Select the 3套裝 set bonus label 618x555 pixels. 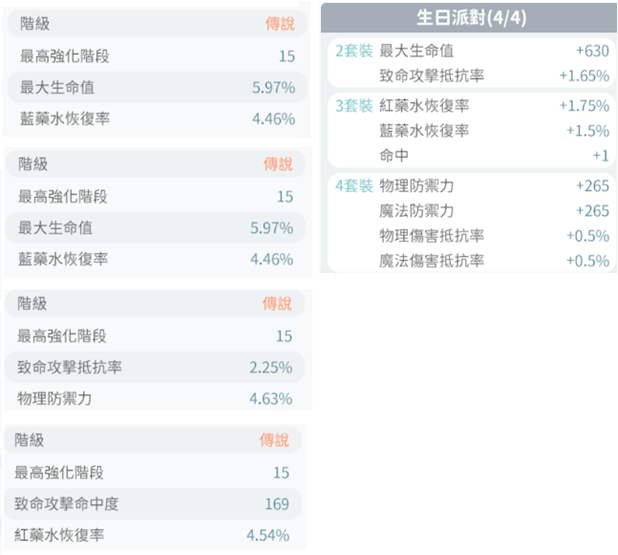354,106
